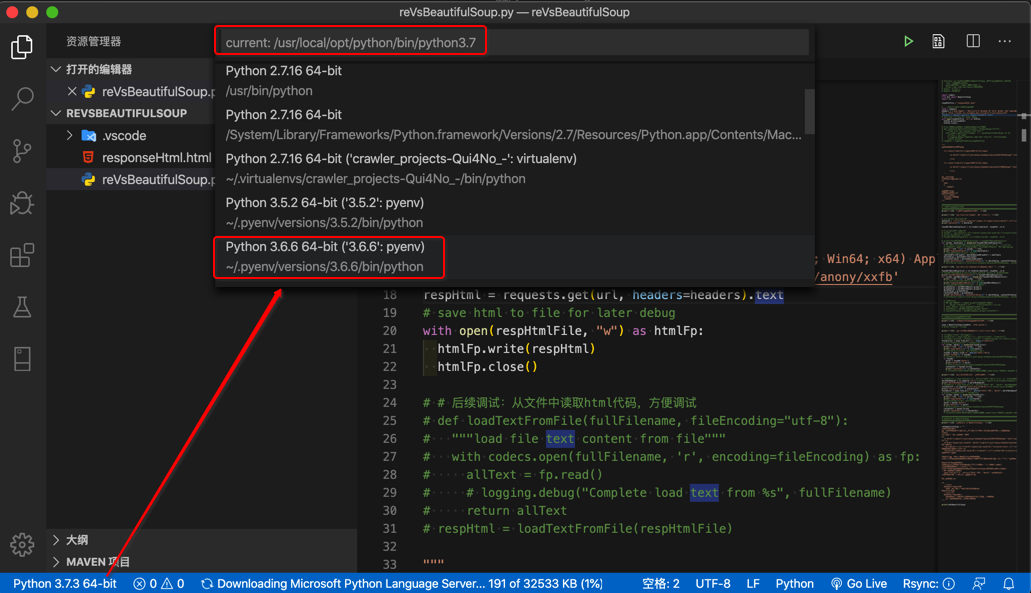1031x593 pixels.
Task: Click the 'return allText' comment line
Action: point(494,511)
